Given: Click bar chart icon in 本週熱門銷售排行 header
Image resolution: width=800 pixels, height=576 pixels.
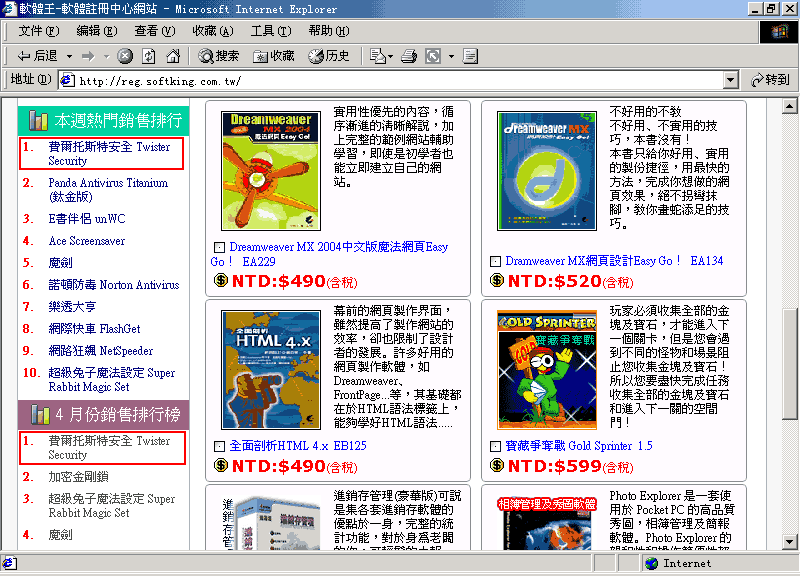Looking at the screenshot, I should [x=38, y=120].
